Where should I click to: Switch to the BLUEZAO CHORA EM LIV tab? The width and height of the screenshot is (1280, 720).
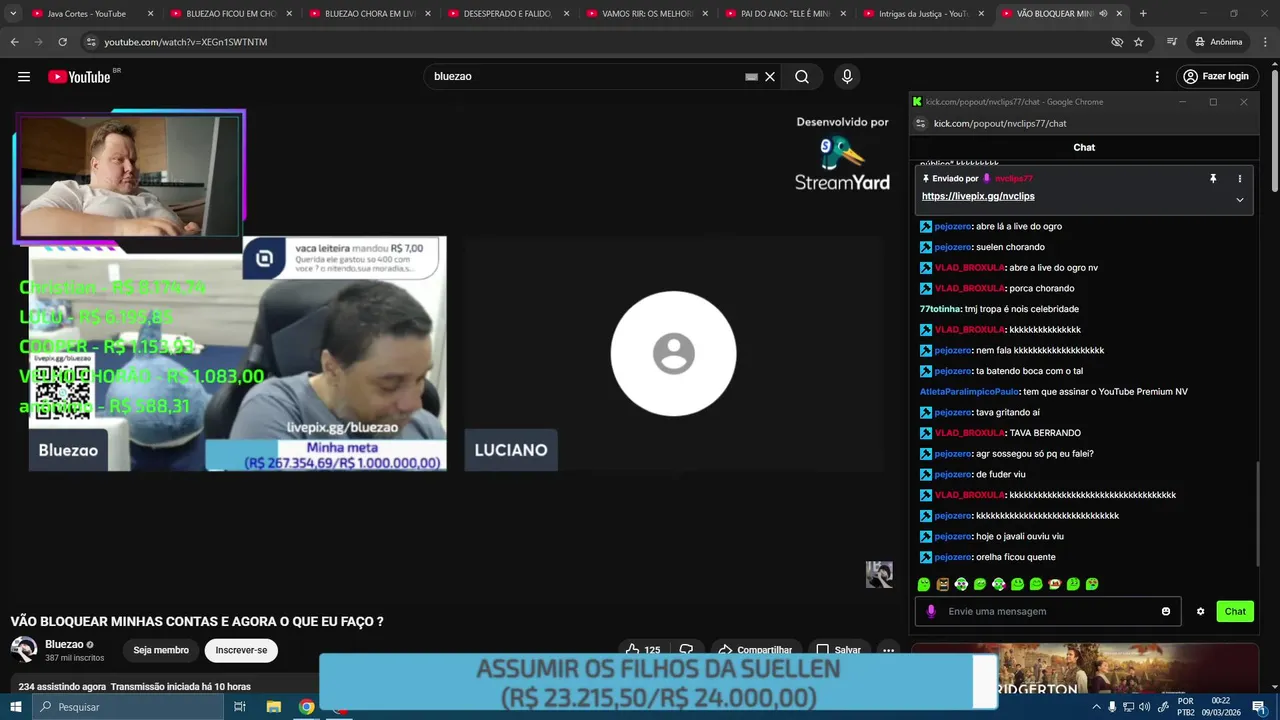tap(369, 14)
